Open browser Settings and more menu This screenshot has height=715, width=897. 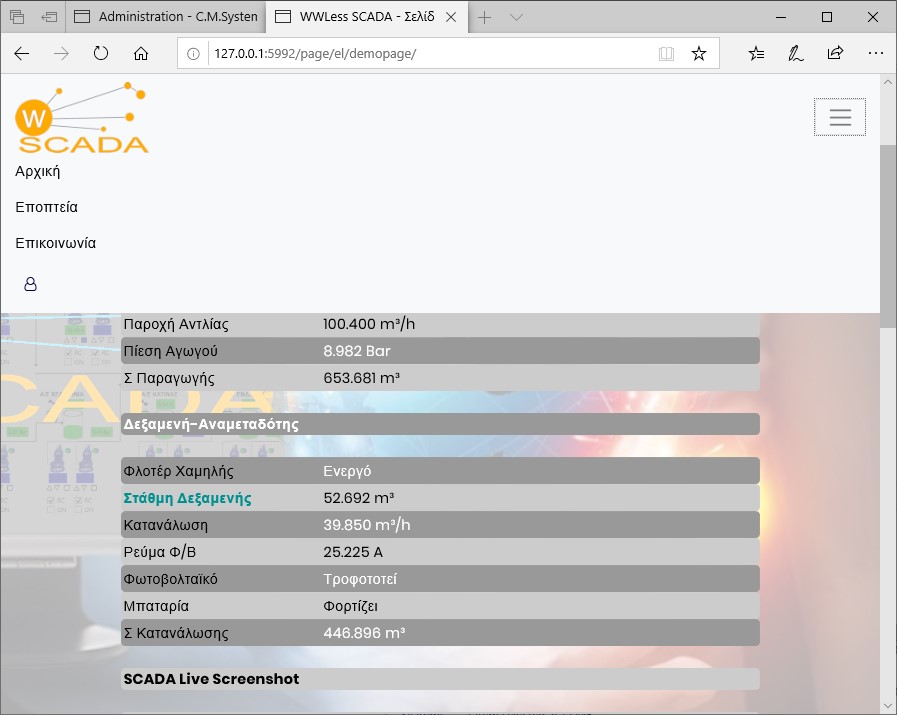[x=875, y=54]
